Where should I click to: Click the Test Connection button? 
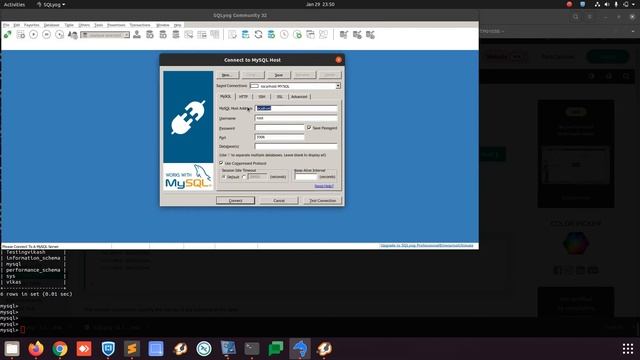322,200
